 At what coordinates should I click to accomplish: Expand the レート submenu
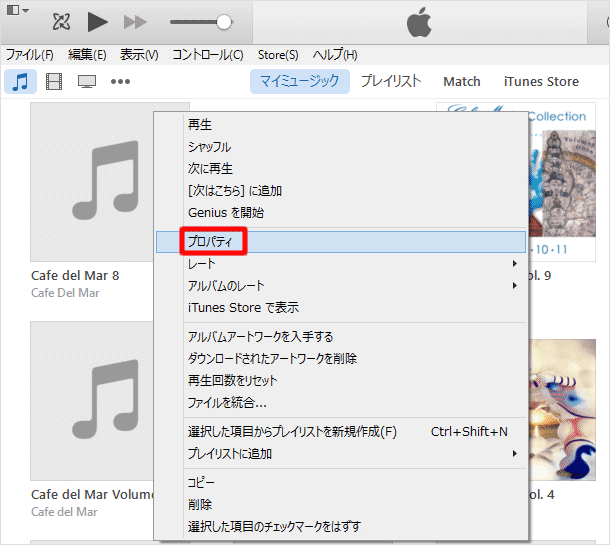[x=341, y=264]
